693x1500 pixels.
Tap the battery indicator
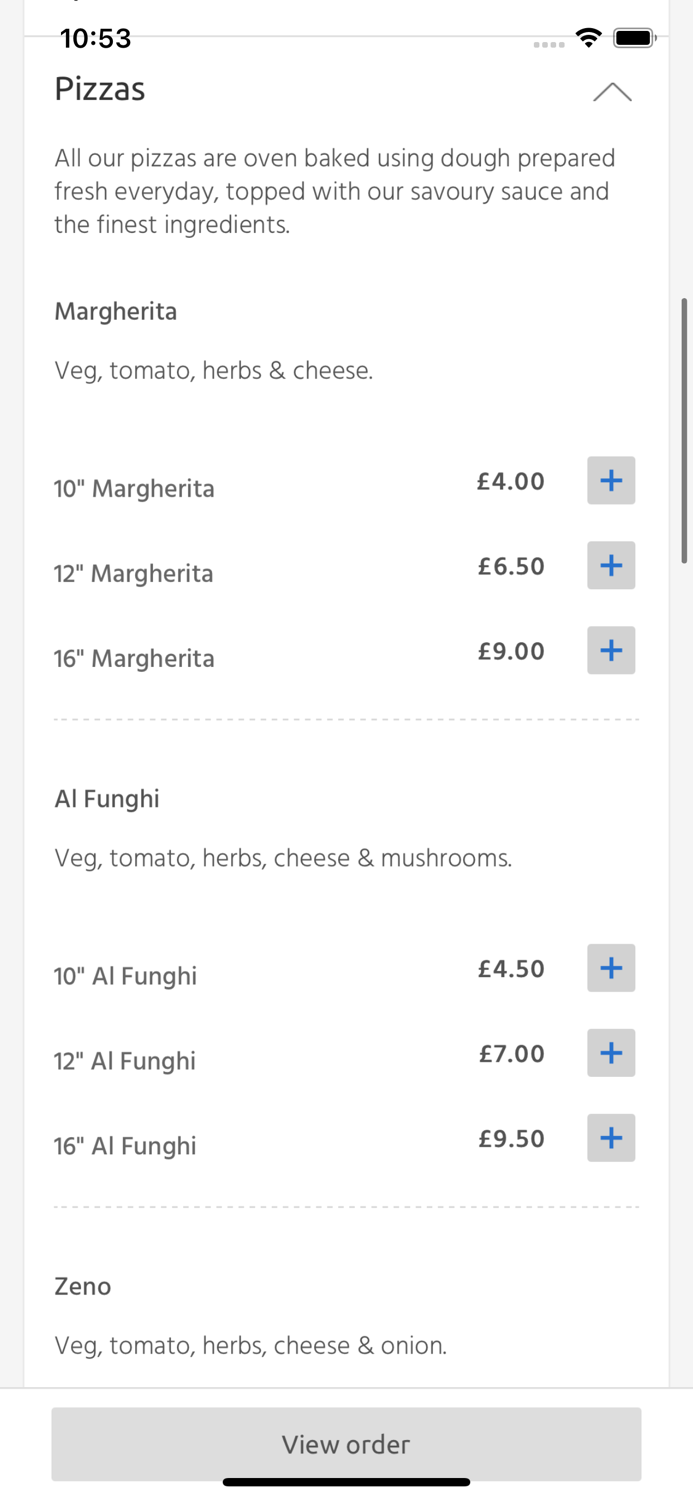(634, 37)
